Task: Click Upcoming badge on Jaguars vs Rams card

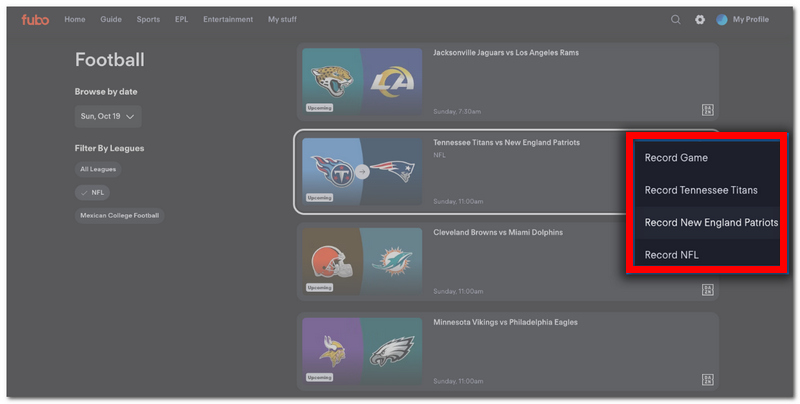Action: pyautogui.click(x=319, y=108)
